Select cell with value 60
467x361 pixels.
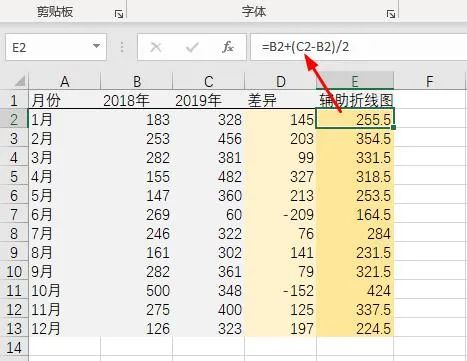(209, 215)
